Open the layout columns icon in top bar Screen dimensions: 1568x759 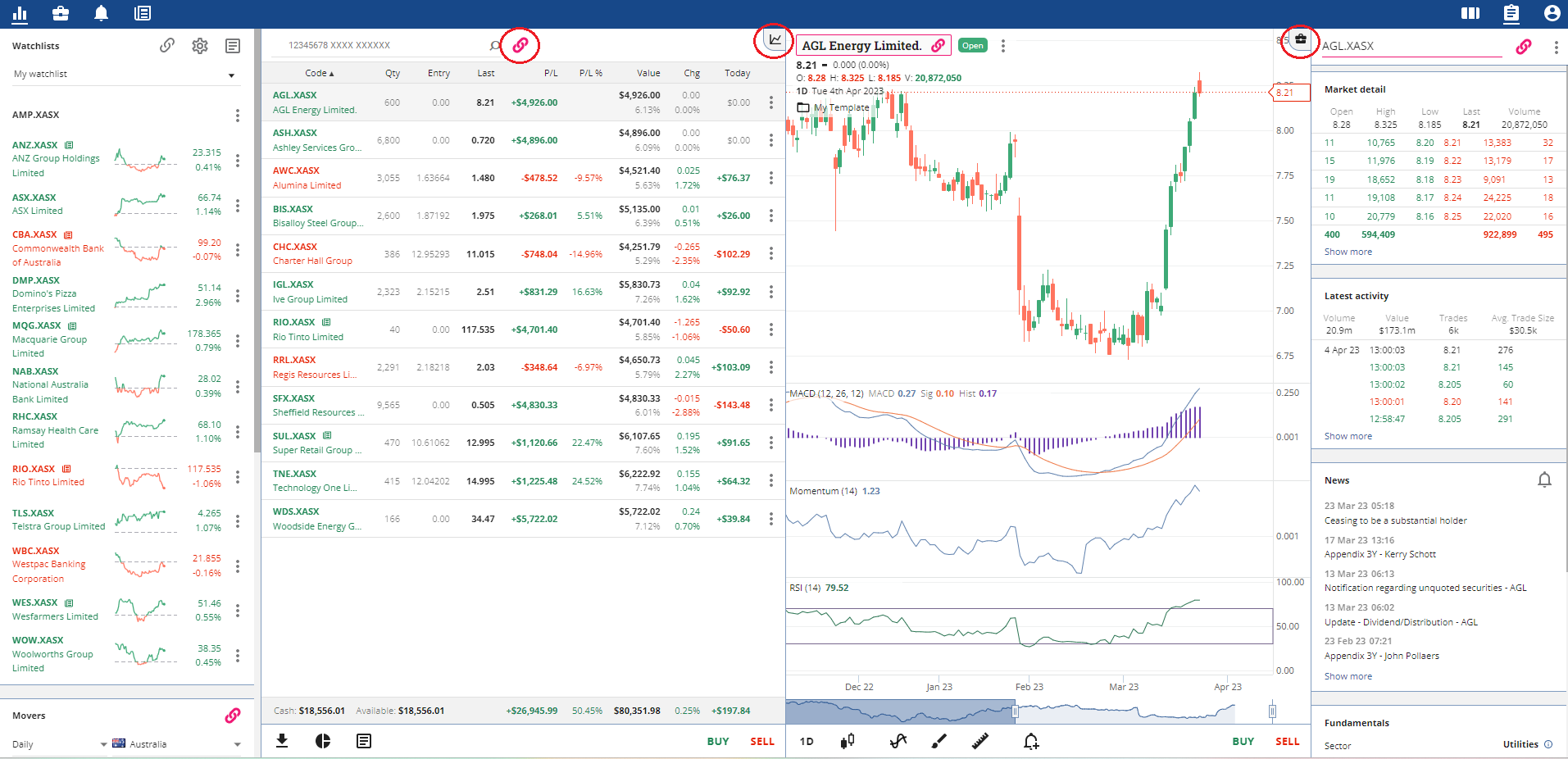1470,13
